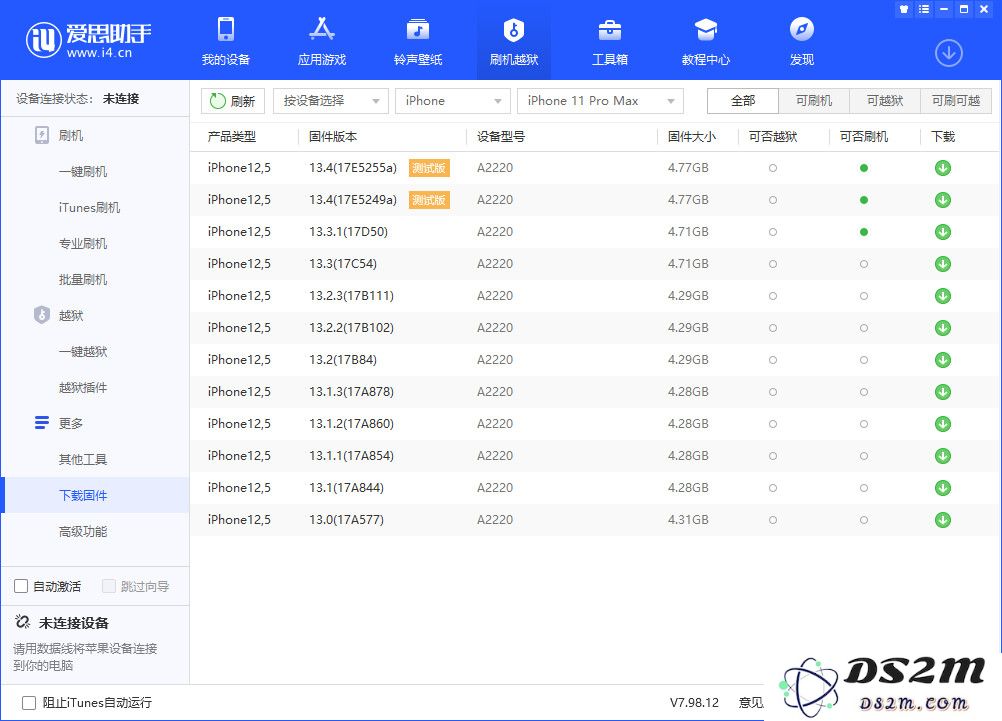This screenshot has width=1002, height=721.
Task: Download firmware 13.0(17A577)
Action: [x=943, y=520]
